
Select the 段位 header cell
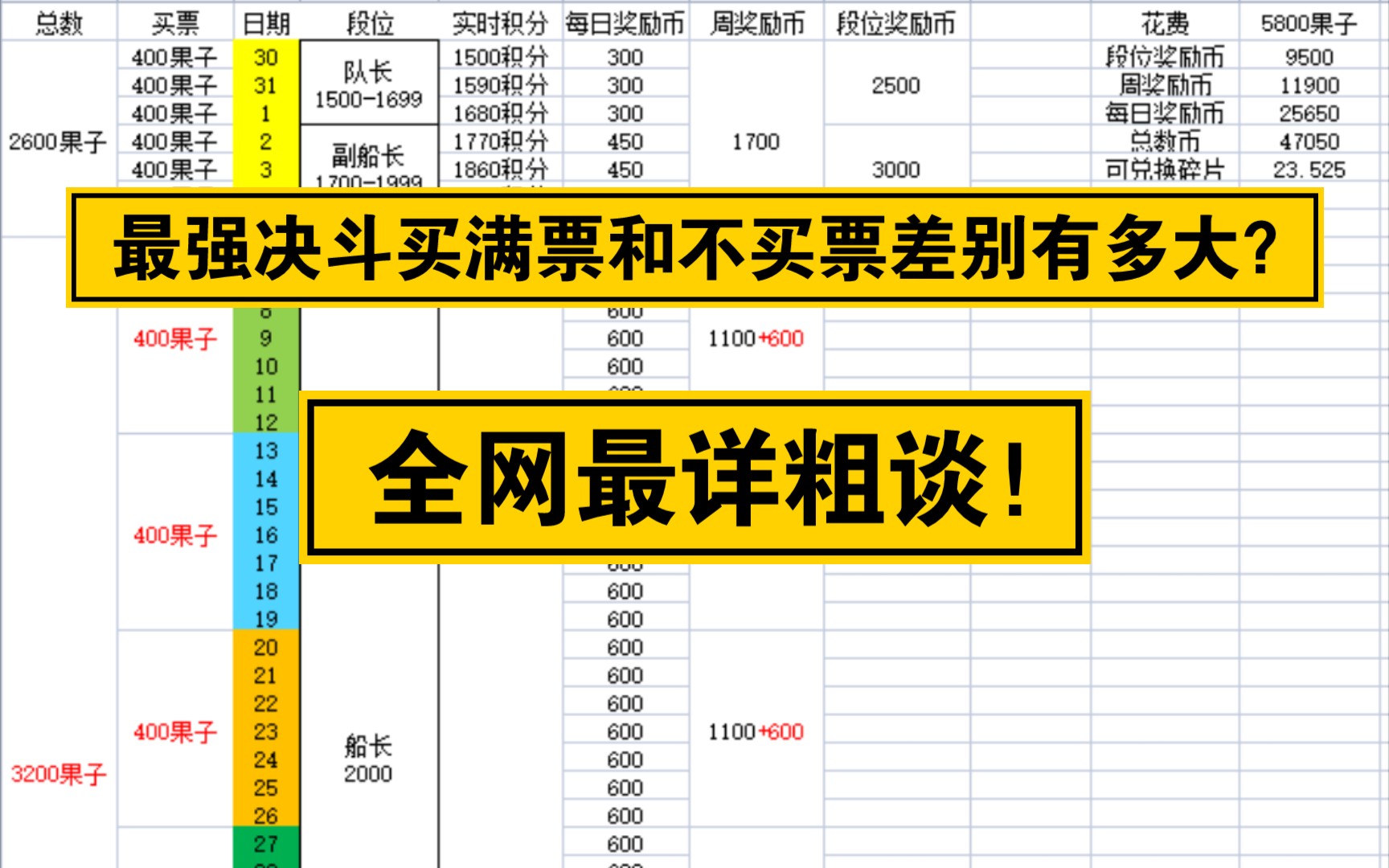370,23
